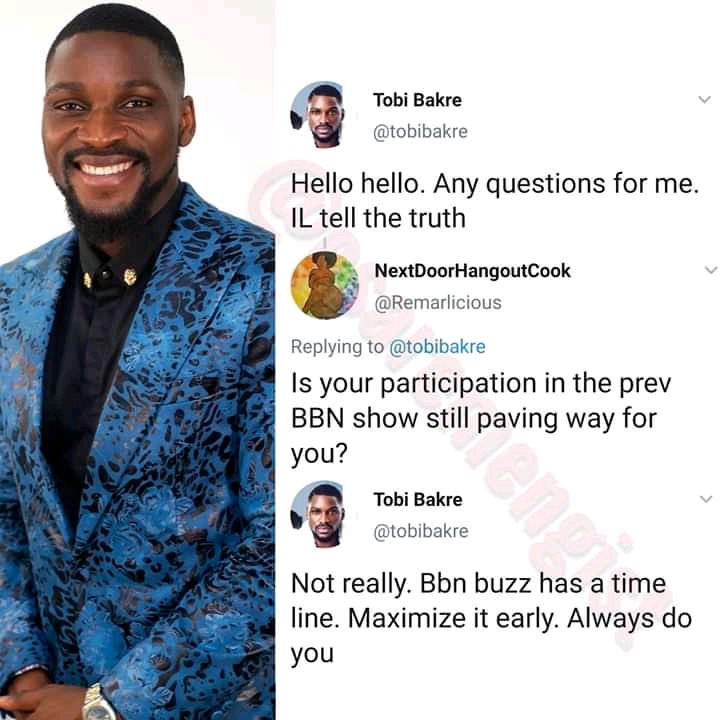Click the @Remarlicious handle
720x720 pixels.
pyautogui.click(x=438, y=303)
